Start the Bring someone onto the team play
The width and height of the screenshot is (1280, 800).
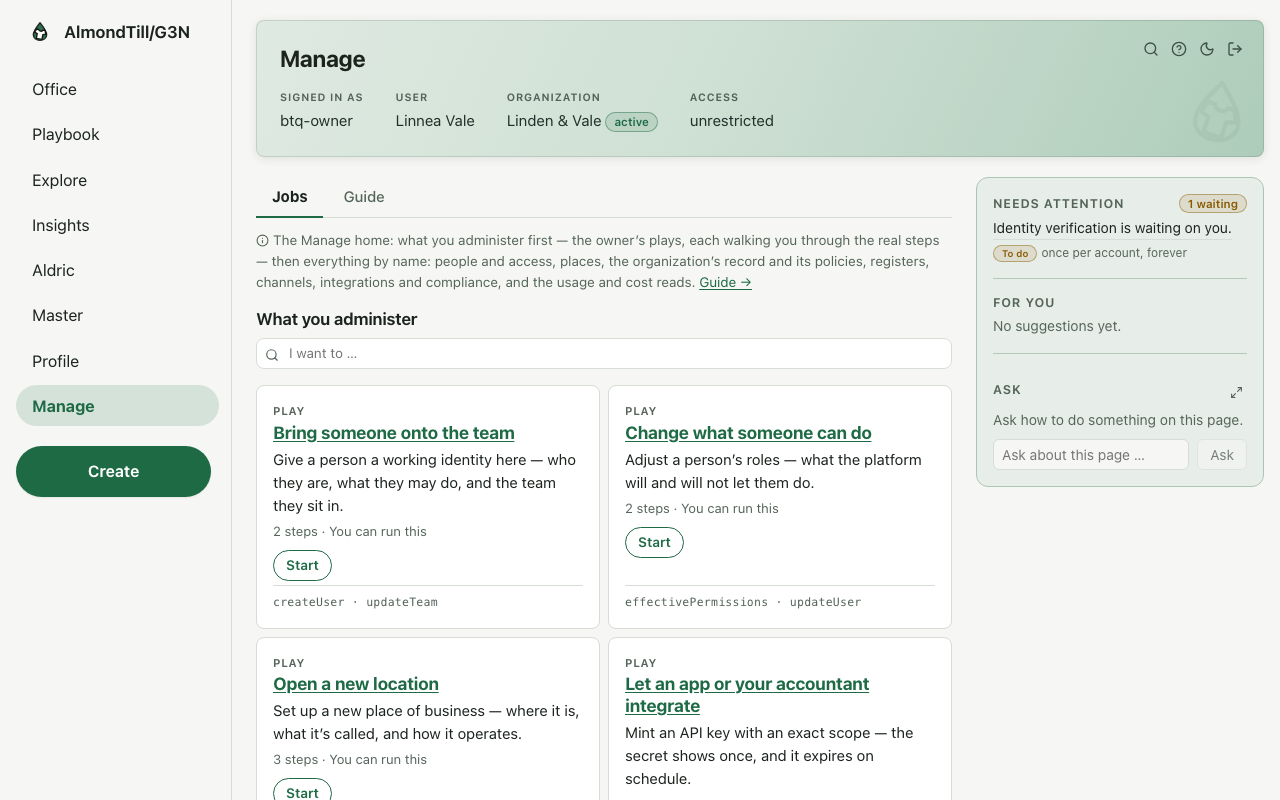click(302, 565)
